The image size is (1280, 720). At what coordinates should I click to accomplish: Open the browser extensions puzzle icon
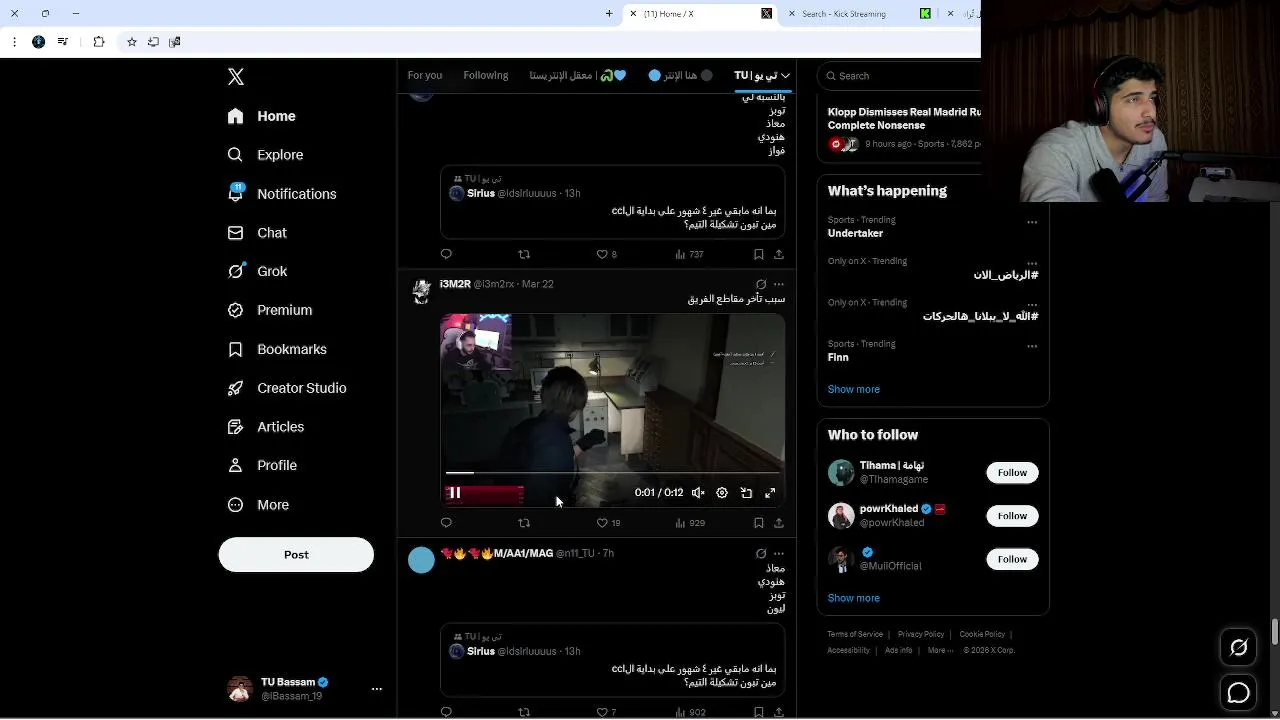98,42
